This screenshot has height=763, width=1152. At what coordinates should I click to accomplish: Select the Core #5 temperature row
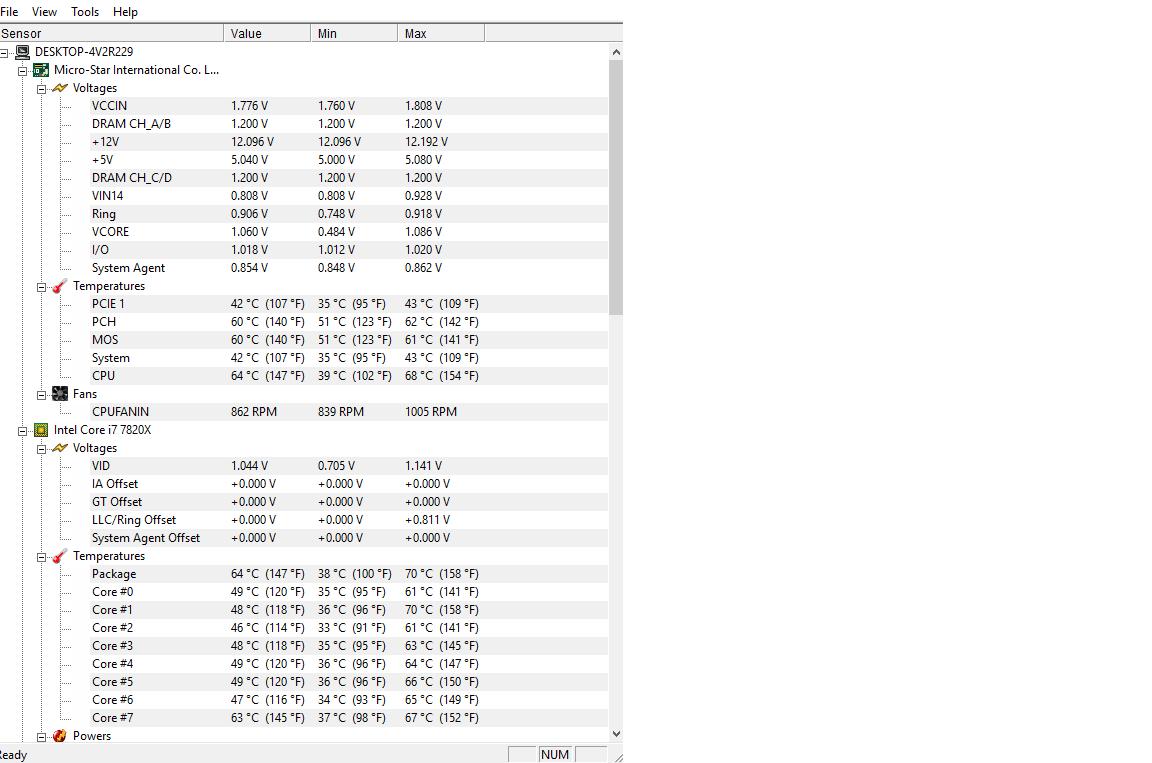(x=349, y=681)
